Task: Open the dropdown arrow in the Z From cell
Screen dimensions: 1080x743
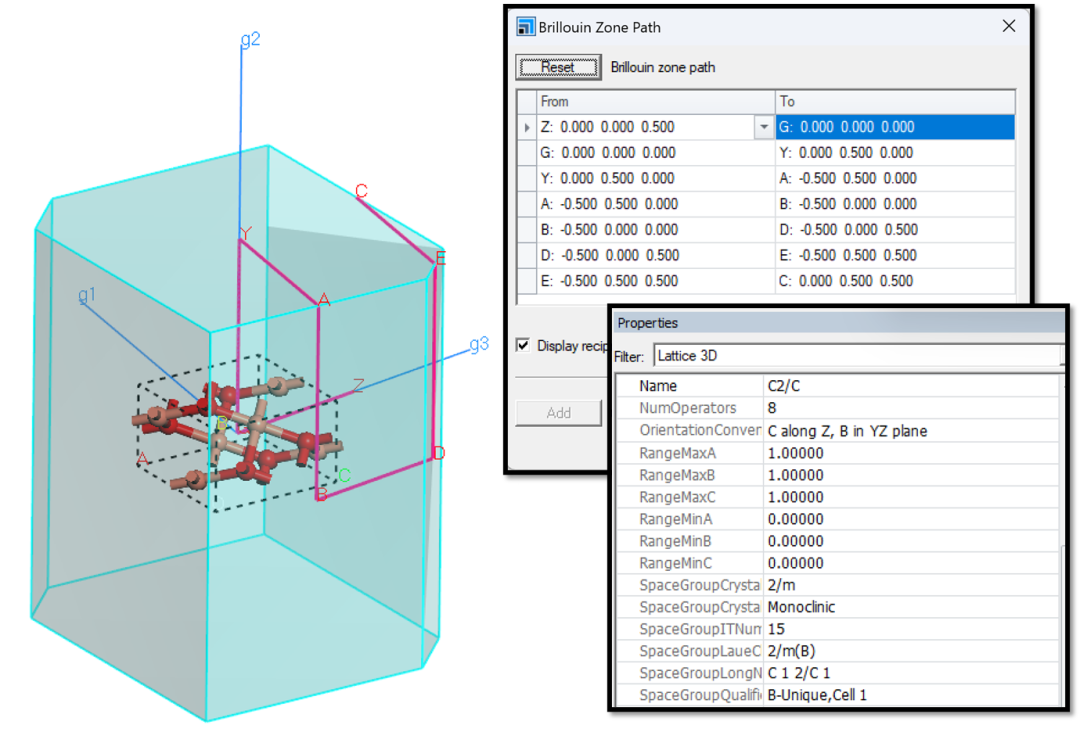Action: point(763,127)
